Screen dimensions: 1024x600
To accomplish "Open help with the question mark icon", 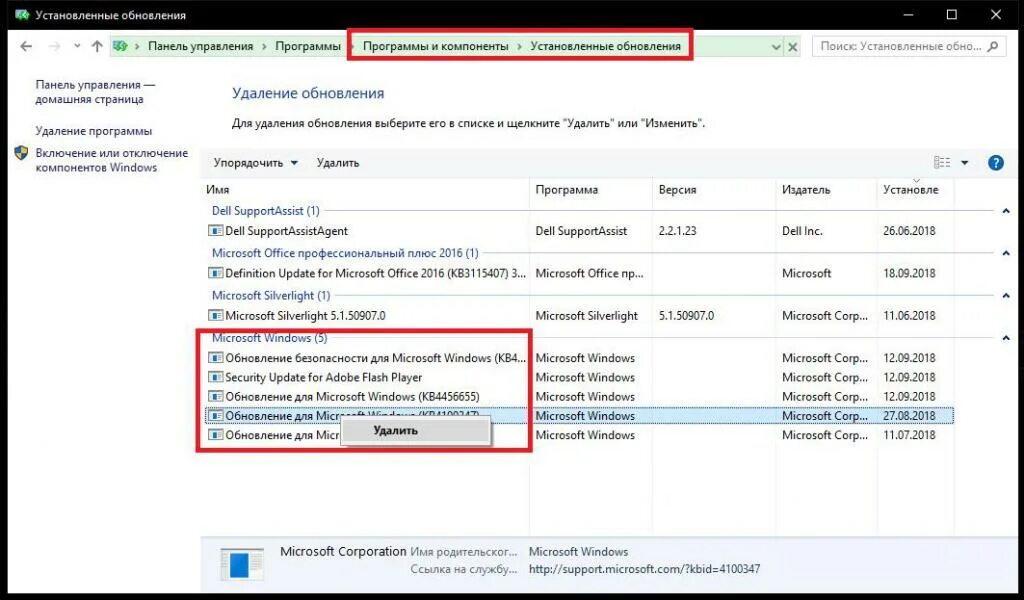I will [995, 163].
